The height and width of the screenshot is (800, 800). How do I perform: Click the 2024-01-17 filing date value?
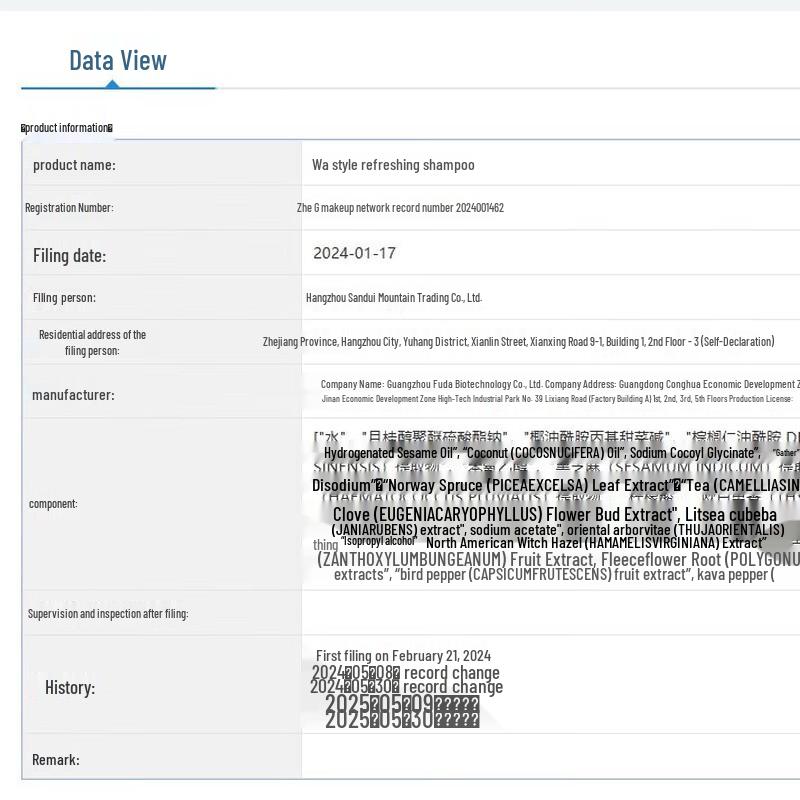click(x=354, y=254)
